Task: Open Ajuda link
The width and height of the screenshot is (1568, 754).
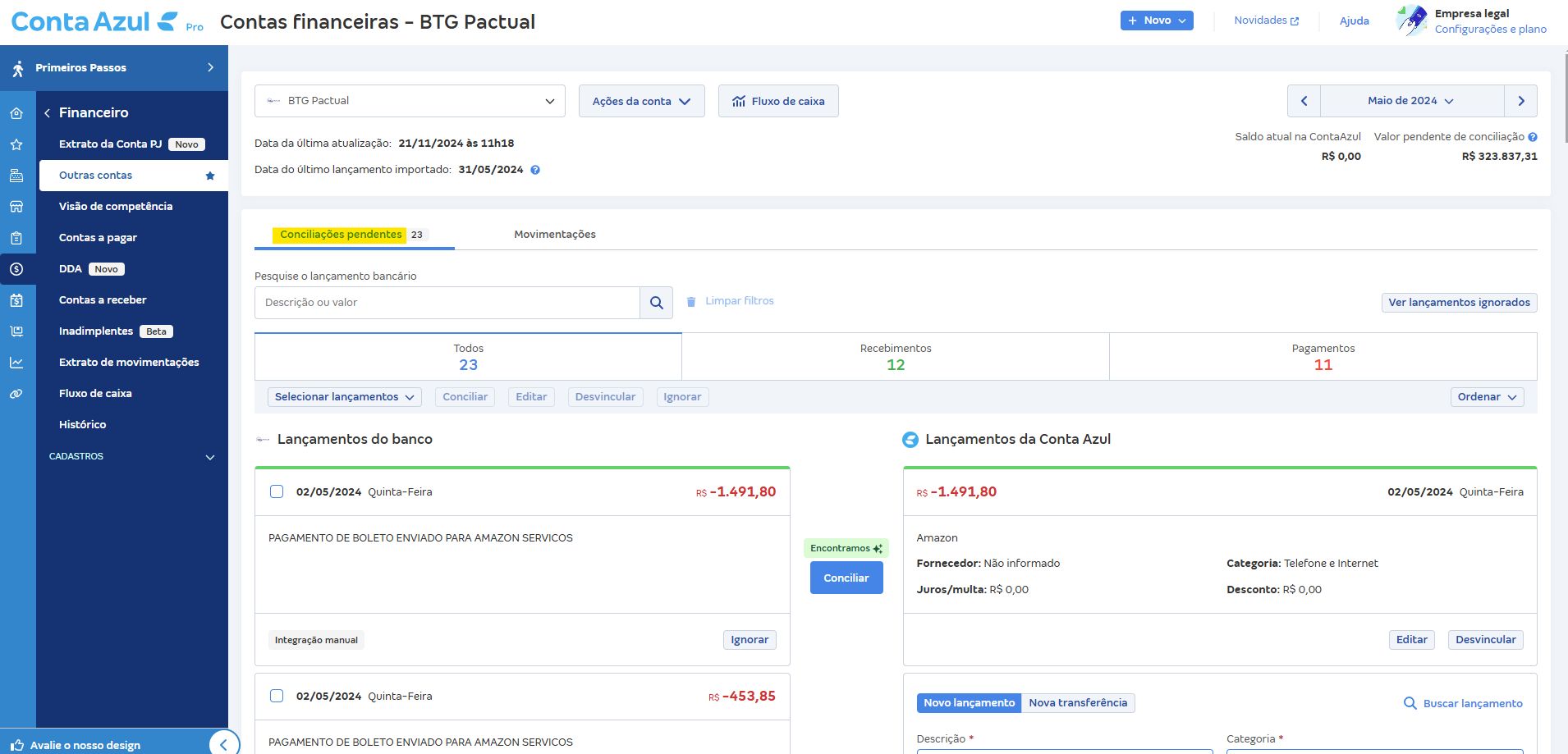Action: point(1355,21)
